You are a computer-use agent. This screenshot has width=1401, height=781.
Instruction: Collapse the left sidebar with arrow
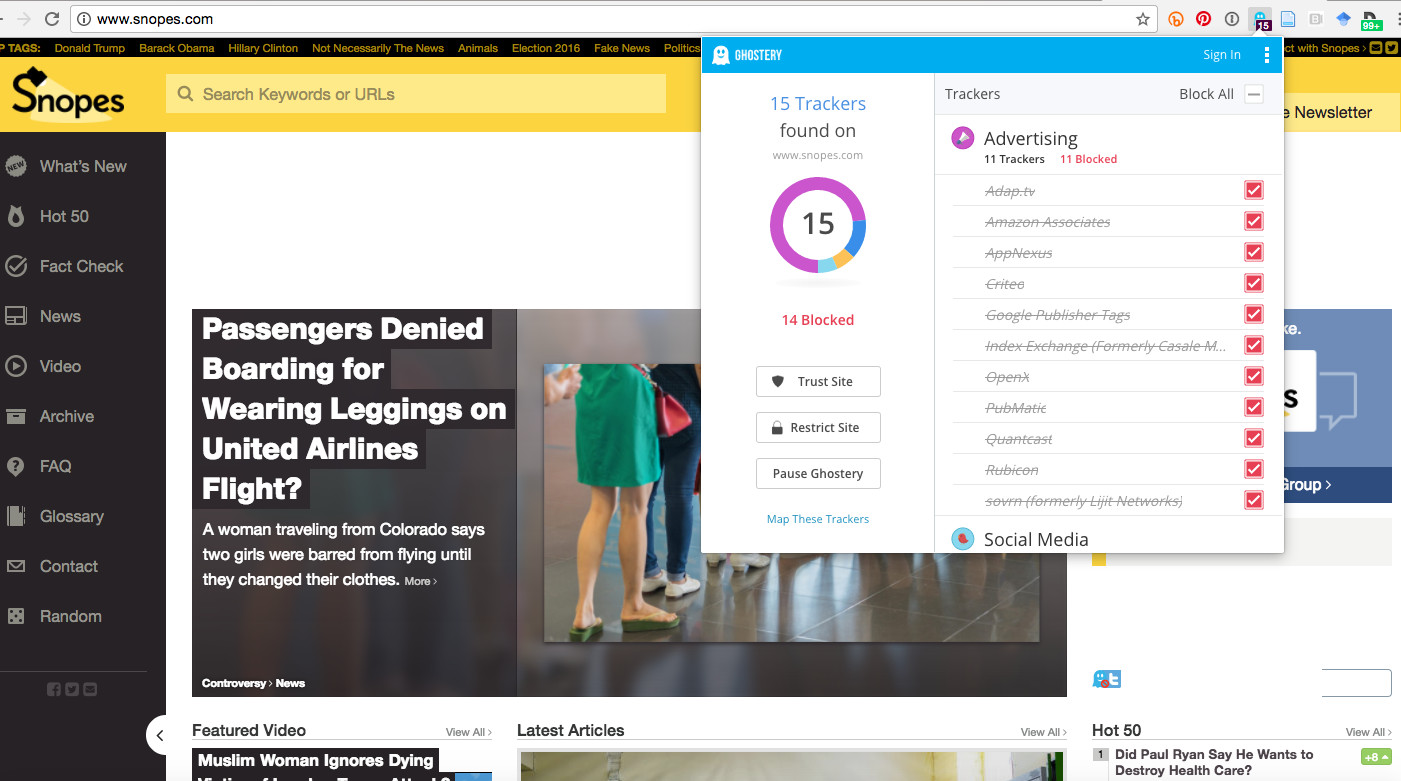(158, 735)
